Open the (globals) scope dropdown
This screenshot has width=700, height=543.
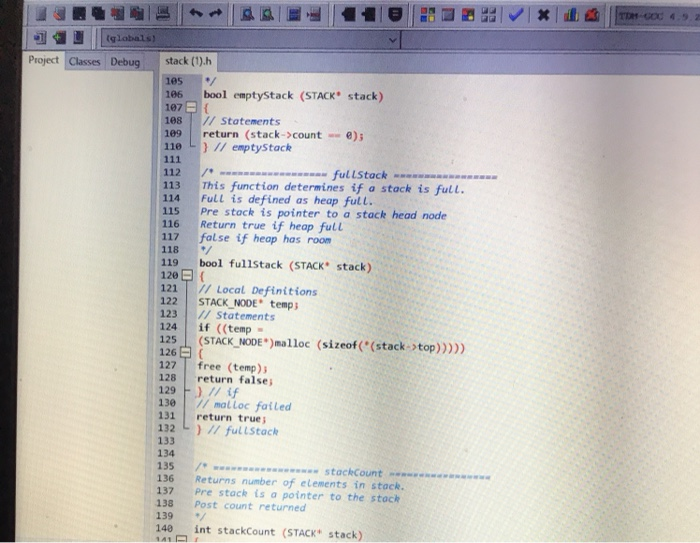coord(251,39)
